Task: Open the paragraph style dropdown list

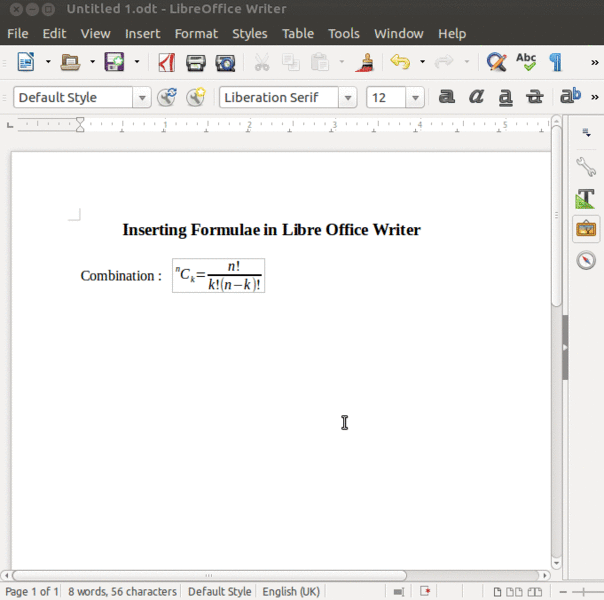Action: [x=142, y=98]
